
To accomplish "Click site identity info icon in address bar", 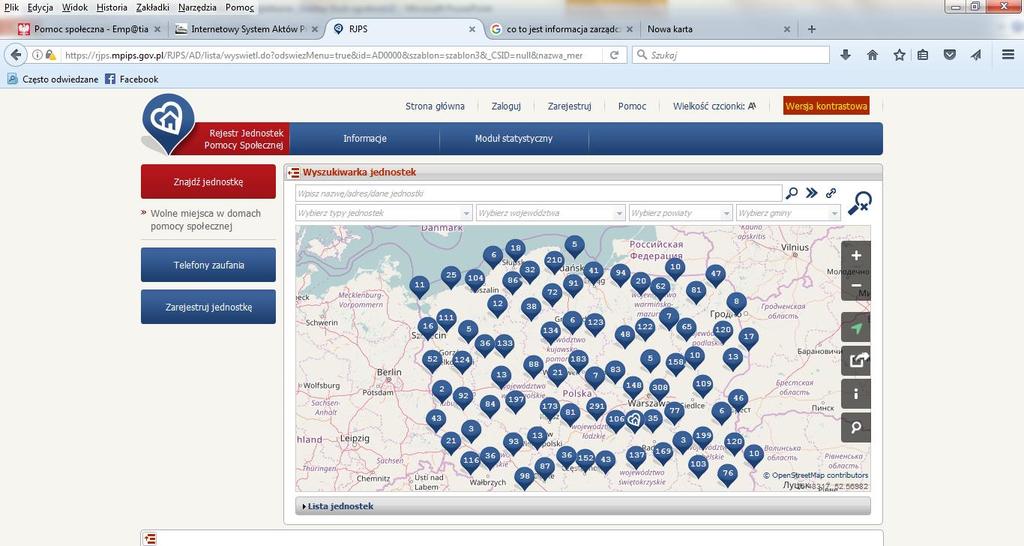I will [x=38, y=56].
